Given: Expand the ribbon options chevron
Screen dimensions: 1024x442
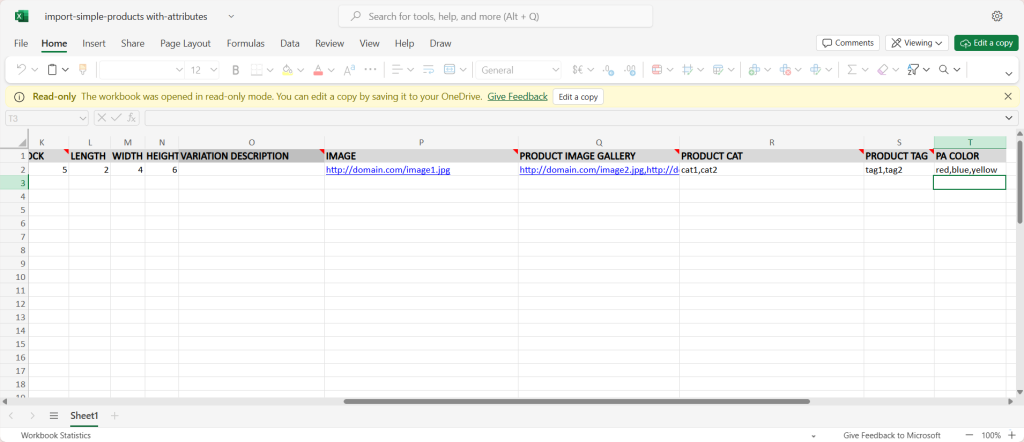Looking at the screenshot, I should pyautogui.click(x=1009, y=74).
